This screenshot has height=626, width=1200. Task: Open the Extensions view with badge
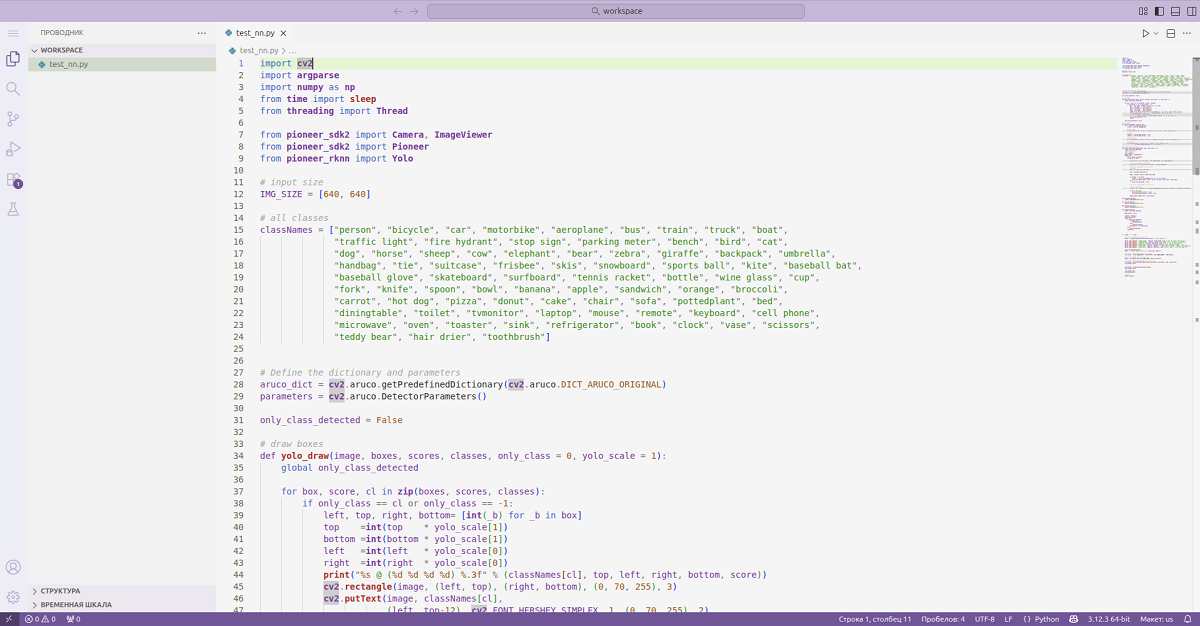point(13,180)
